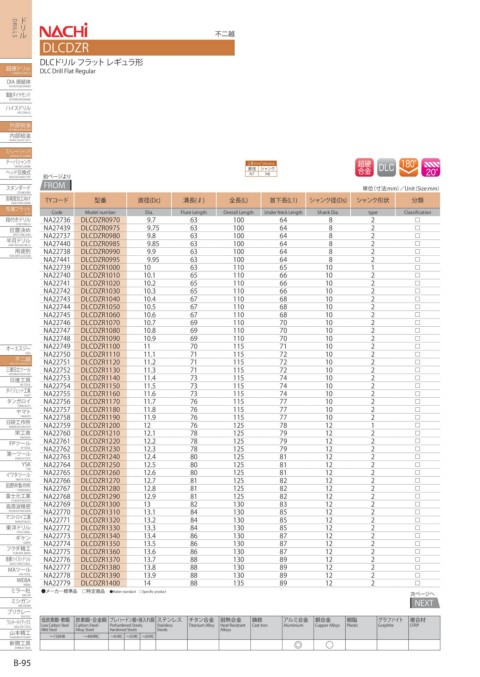480x677 pixels.
Task: Open the FPツール maker tab
Action: pos(16,444)
